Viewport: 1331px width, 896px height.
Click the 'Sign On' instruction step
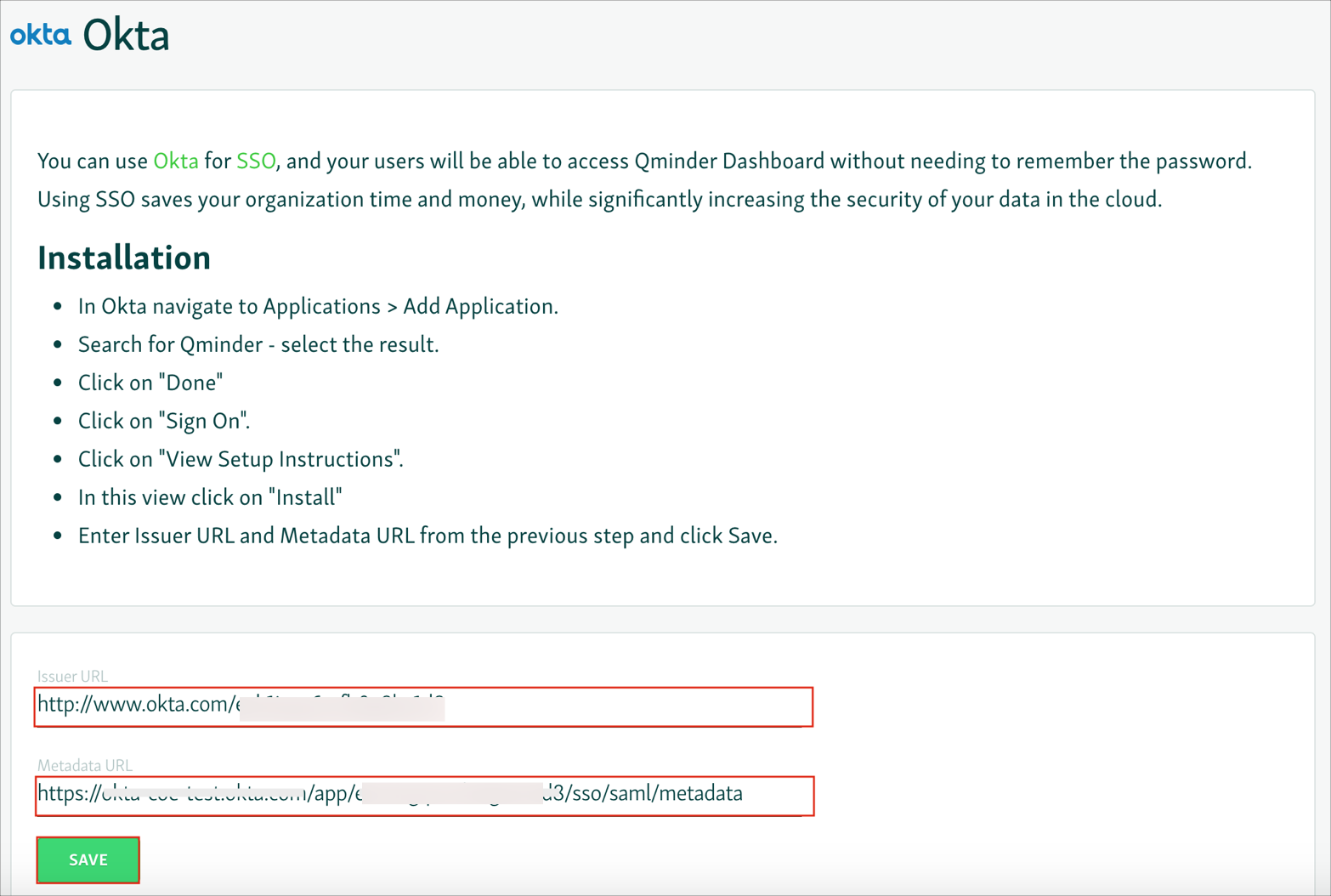(x=164, y=421)
